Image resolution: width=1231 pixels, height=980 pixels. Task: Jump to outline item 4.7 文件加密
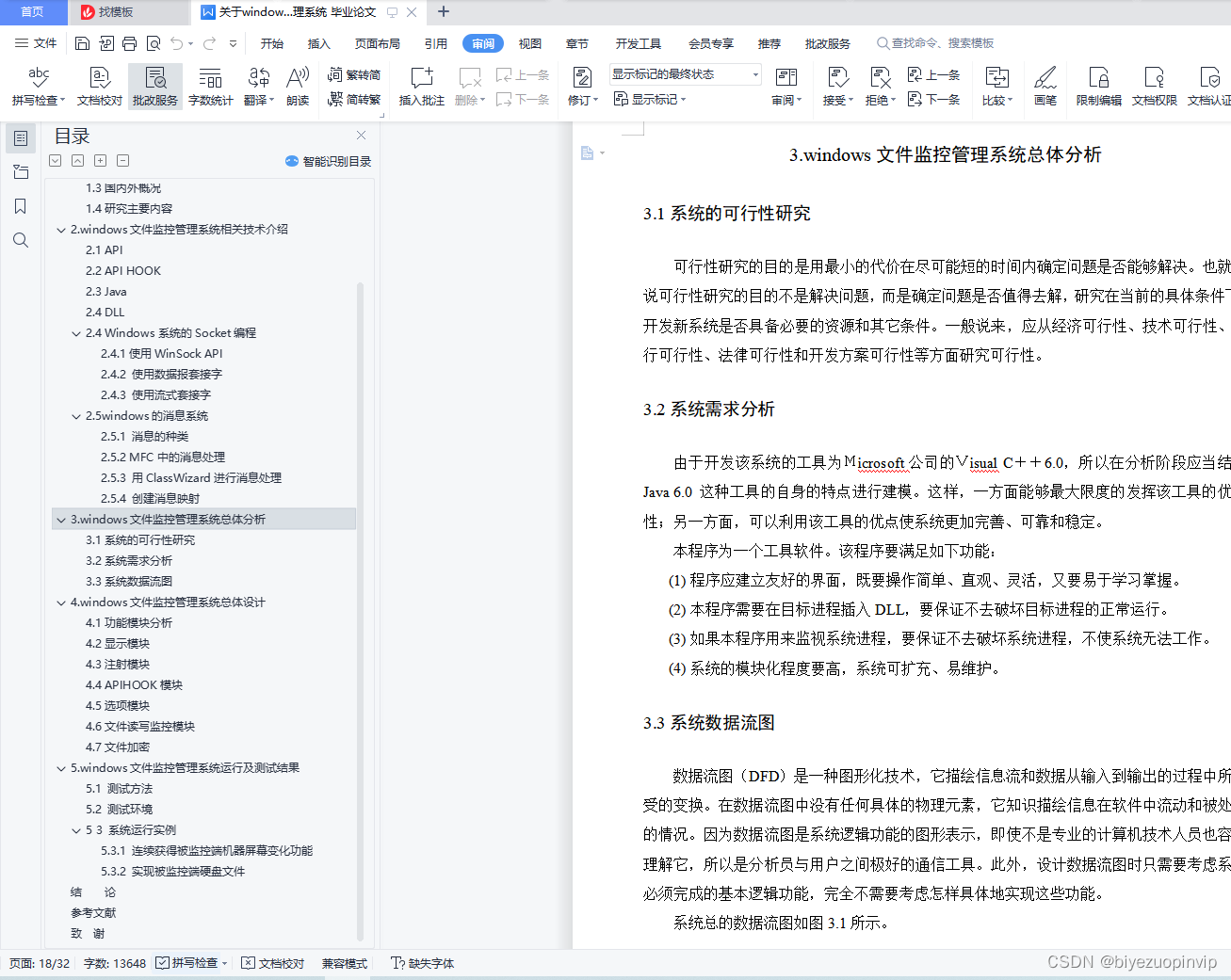118,747
